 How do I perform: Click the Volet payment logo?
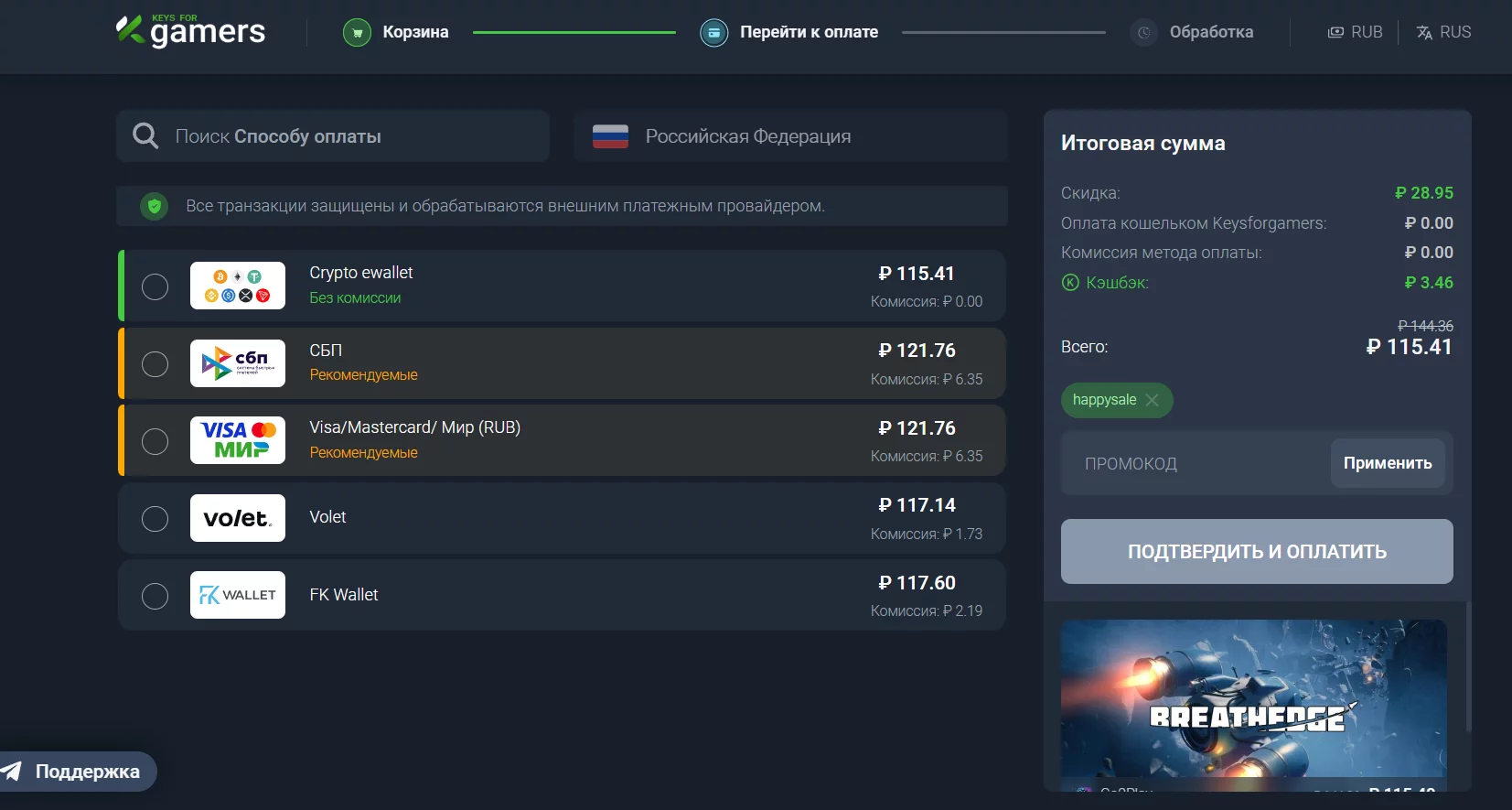tap(238, 518)
